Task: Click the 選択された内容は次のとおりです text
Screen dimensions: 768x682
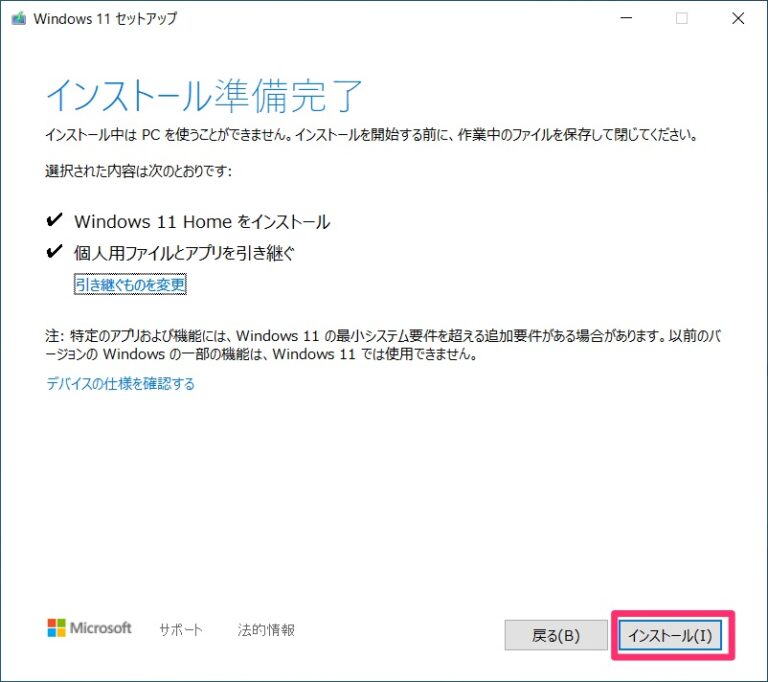Action: pyautogui.click(x=139, y=171)
